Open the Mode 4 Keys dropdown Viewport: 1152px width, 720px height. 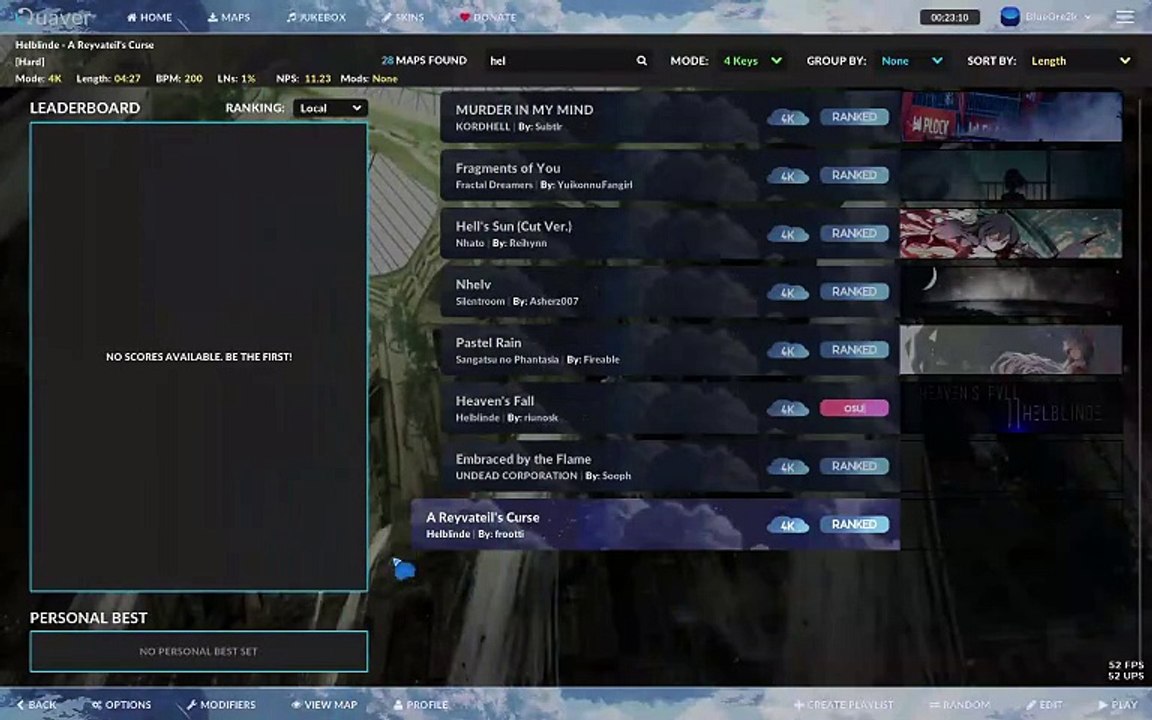pos(753,60)
